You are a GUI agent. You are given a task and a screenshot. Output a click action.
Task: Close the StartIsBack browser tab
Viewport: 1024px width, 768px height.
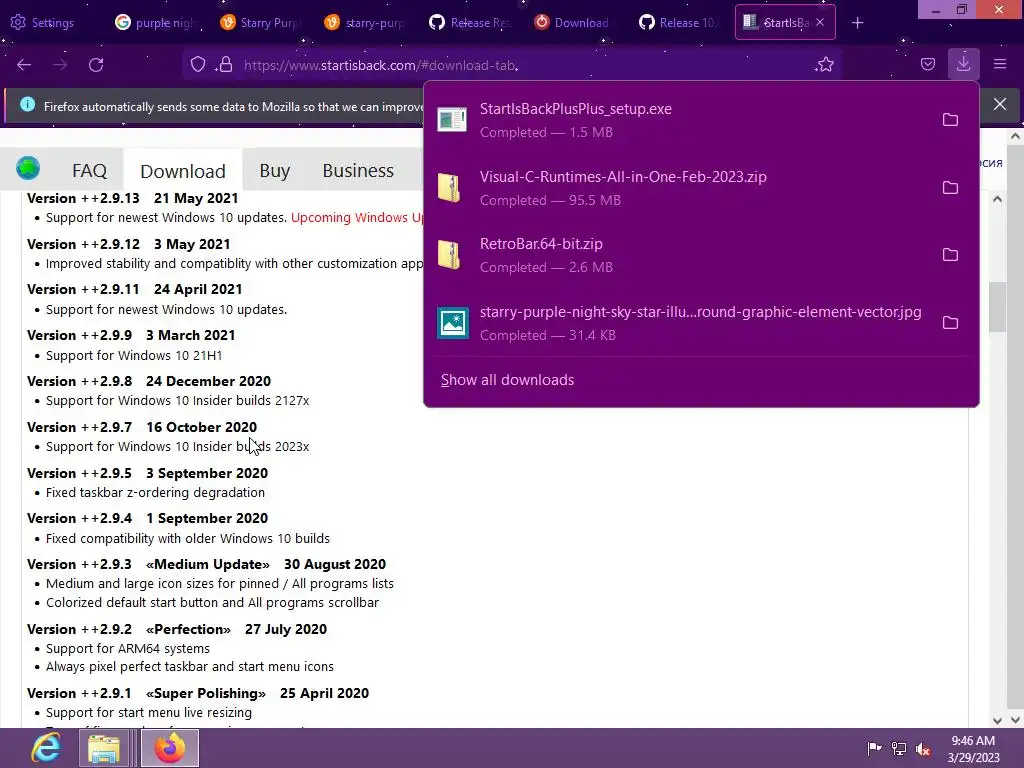tap(820, 22)
